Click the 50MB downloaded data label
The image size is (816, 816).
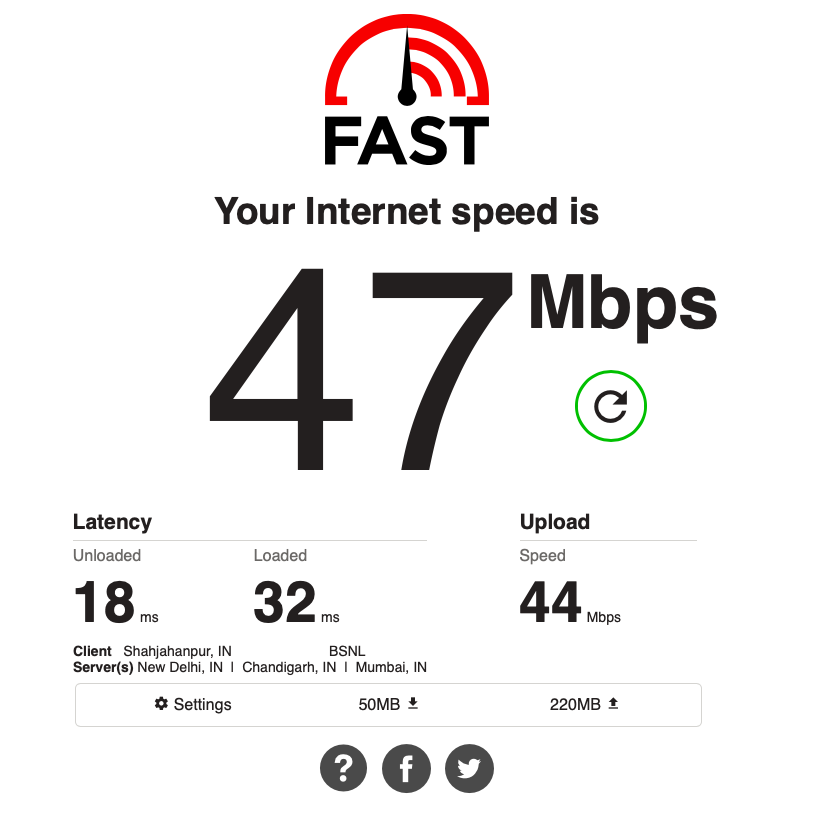coord(379,704)
